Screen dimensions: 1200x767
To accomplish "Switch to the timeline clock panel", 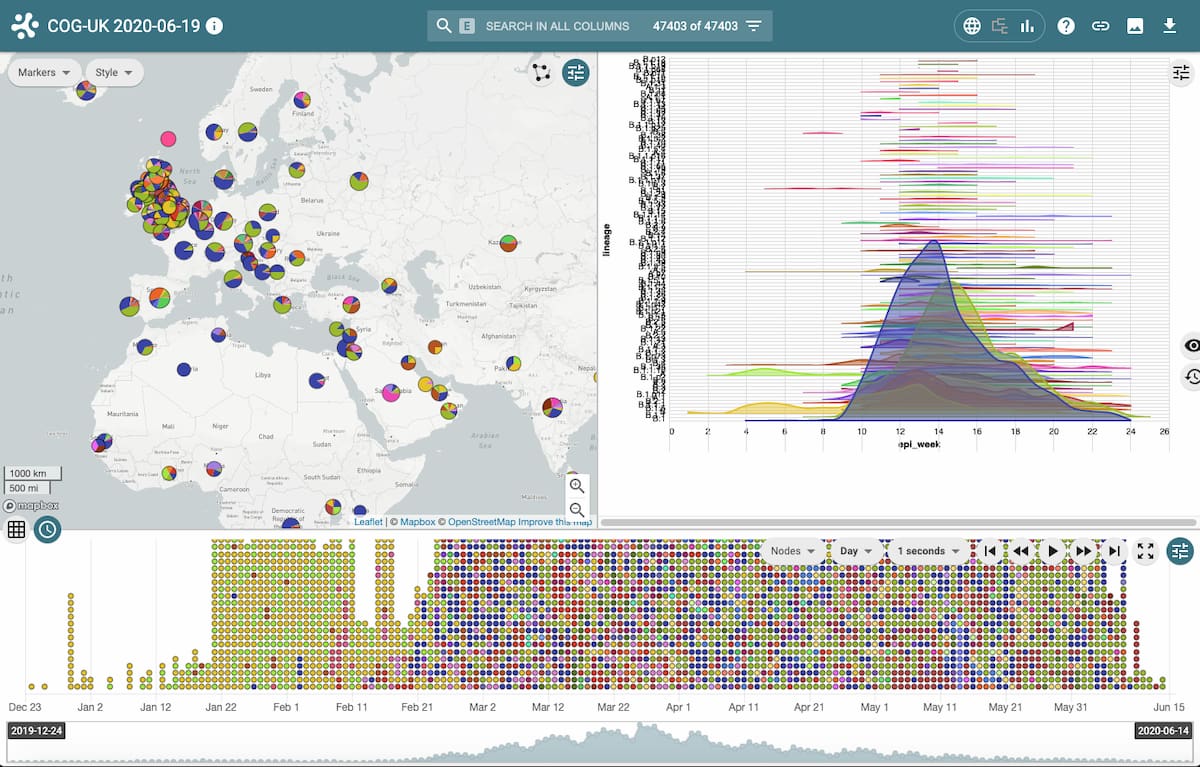I will click(47, 530).
